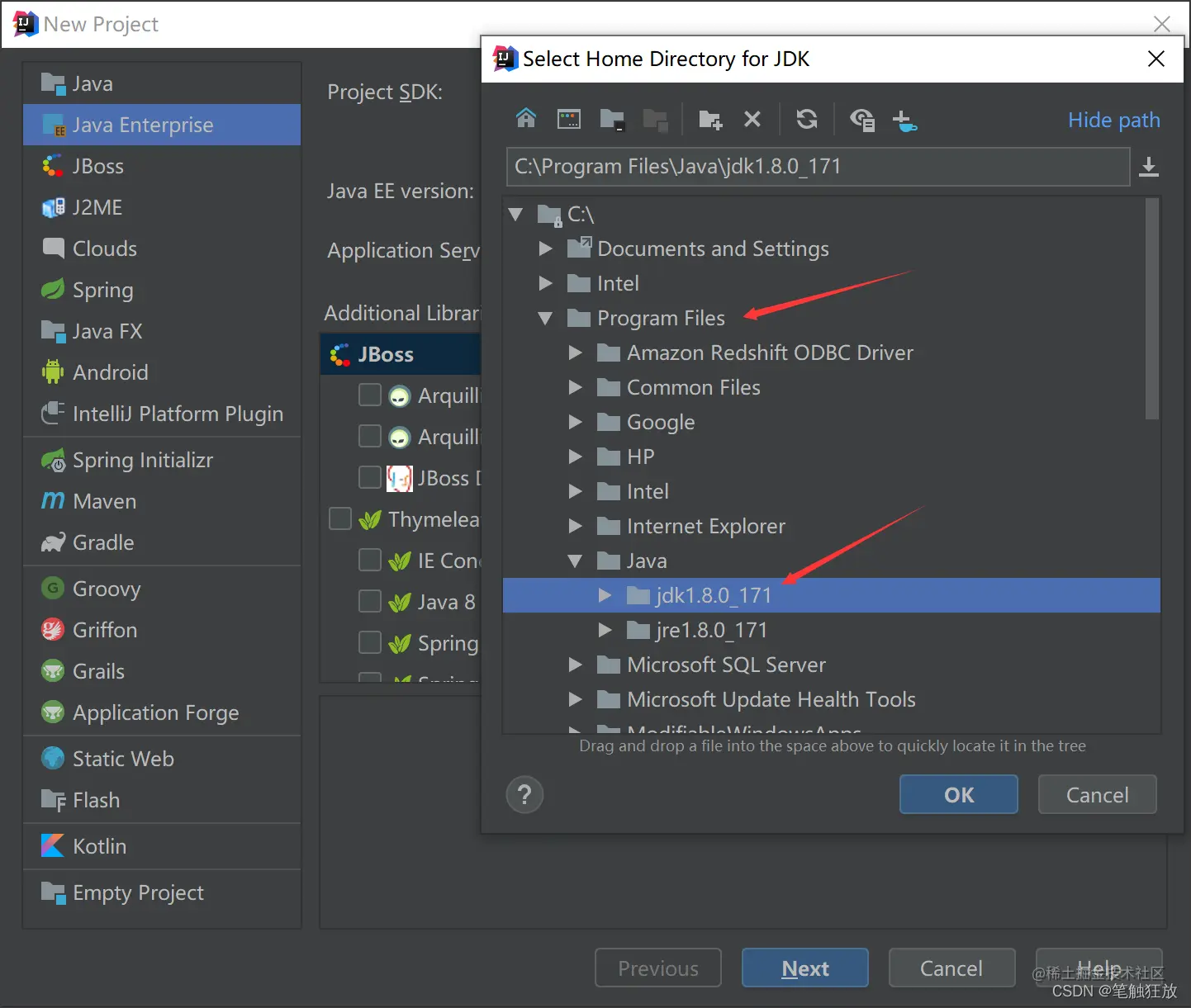This screenshot has width=1191, height=1008.
Task: Collapse the C:\ root node
Action: click(516, 215)
